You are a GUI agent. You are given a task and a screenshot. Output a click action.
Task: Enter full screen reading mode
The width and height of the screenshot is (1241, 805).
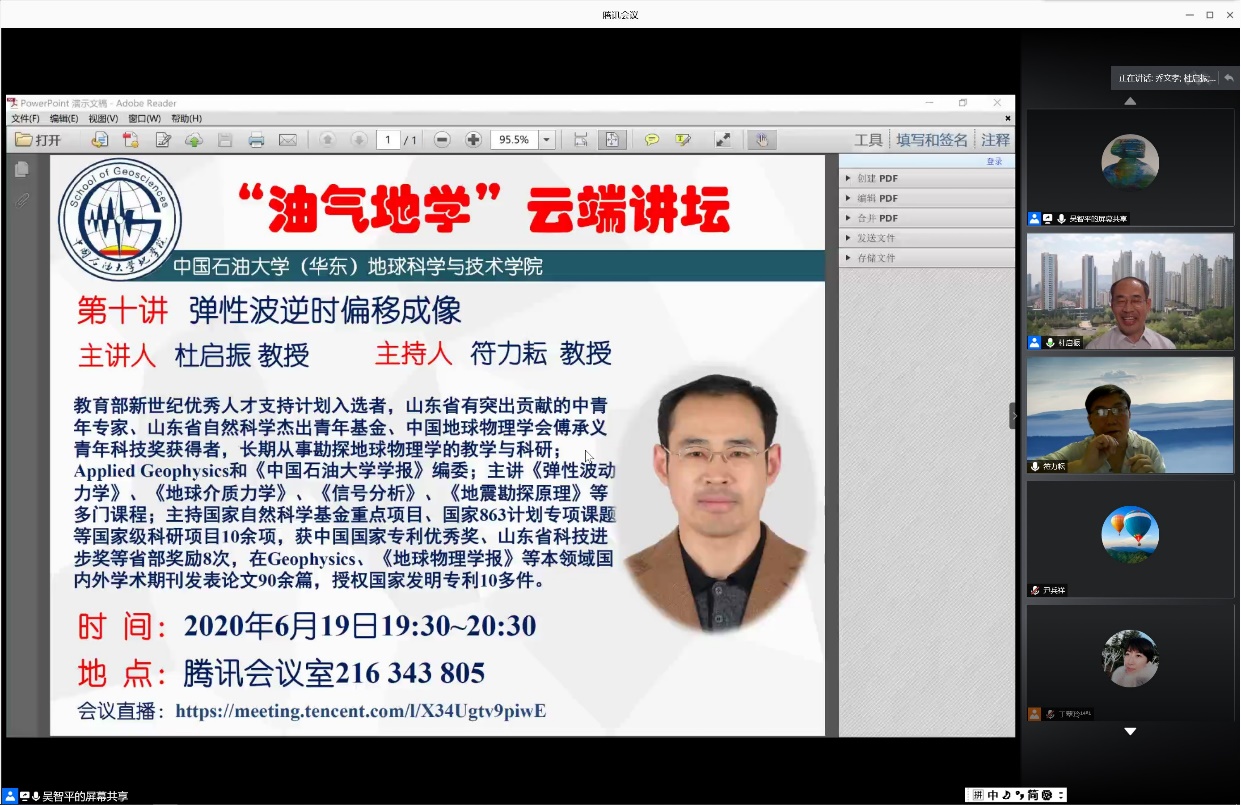[722, 140]
